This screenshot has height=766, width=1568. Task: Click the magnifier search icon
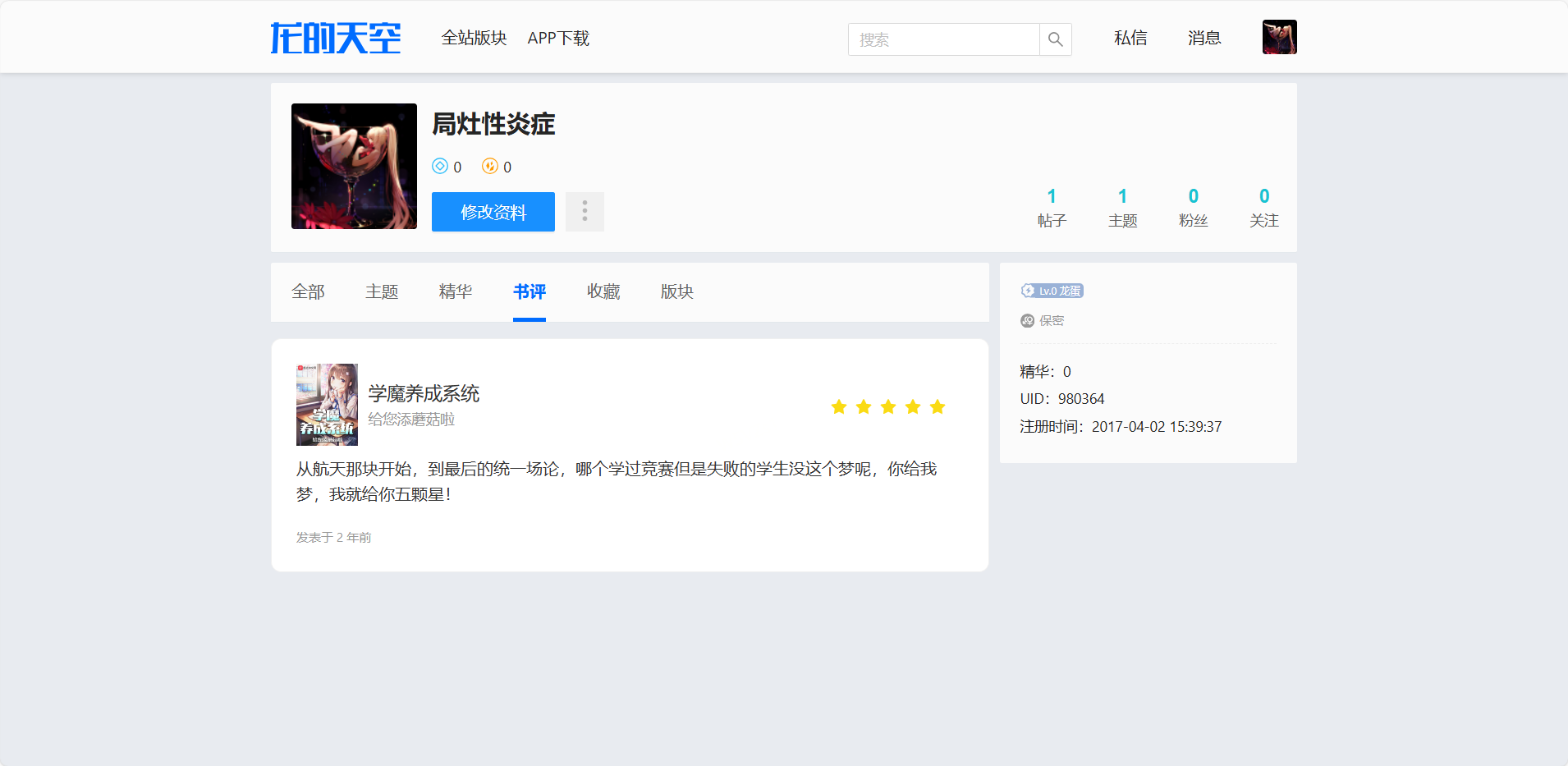(x=1056, y=39)
